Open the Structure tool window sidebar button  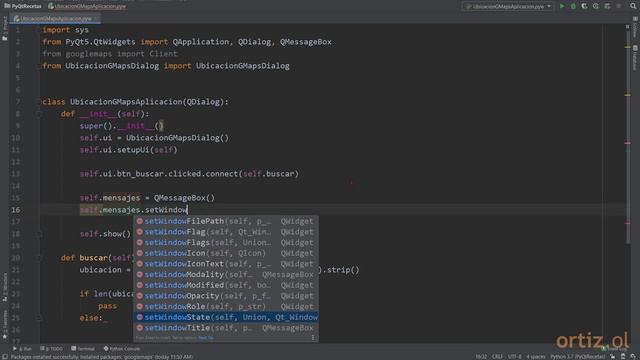pyautogui.click(x=4, y=287)
